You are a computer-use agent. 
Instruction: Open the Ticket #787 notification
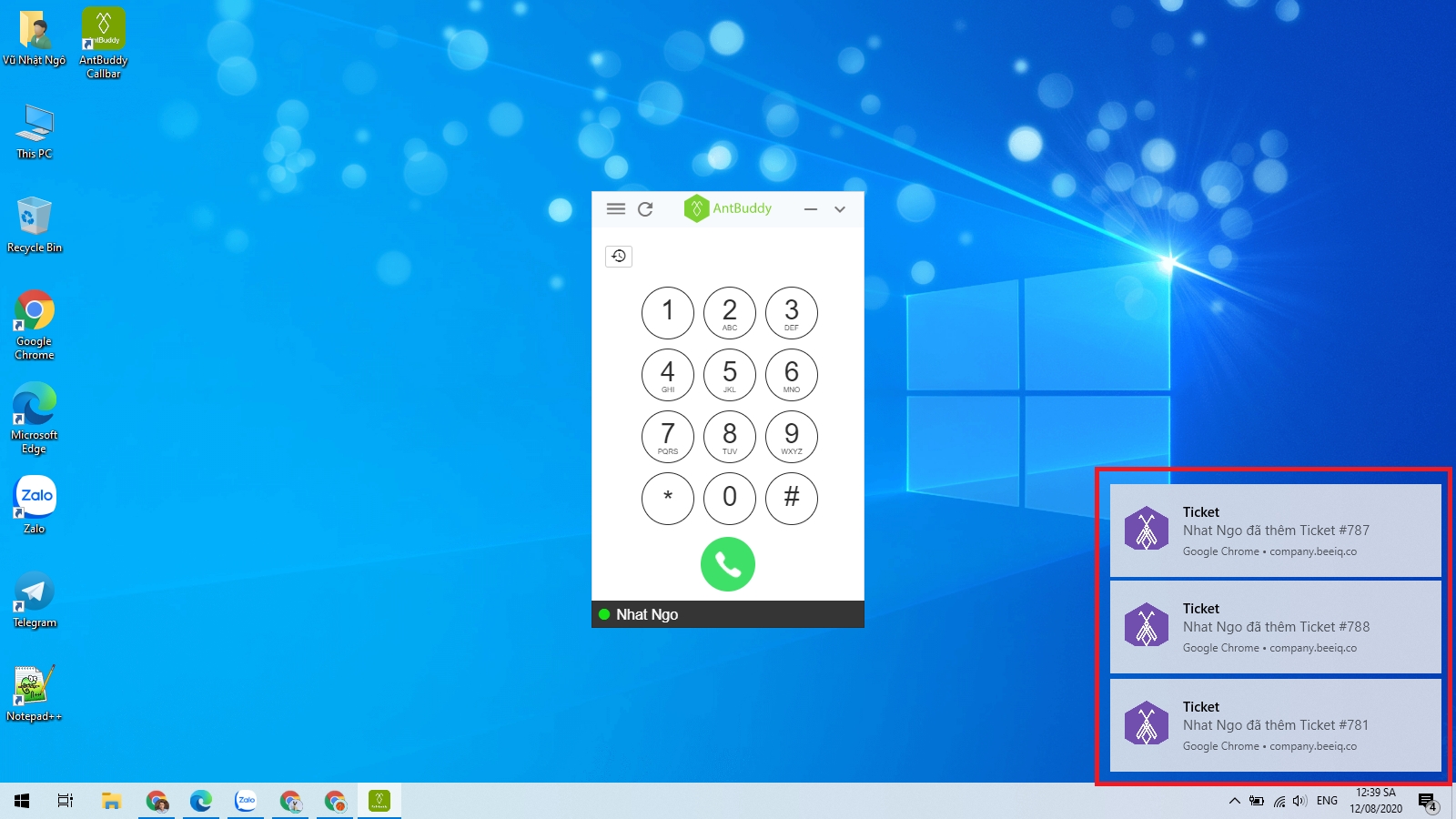point(1274,531)
